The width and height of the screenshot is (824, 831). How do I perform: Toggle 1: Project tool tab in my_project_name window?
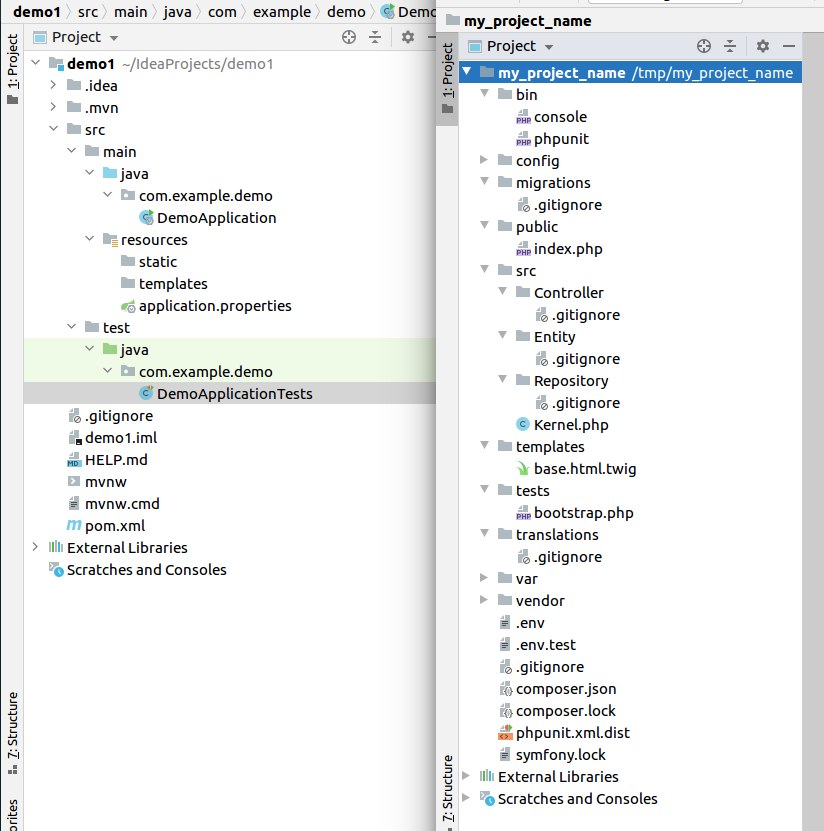pyautogui.click(x=447, y=78)
